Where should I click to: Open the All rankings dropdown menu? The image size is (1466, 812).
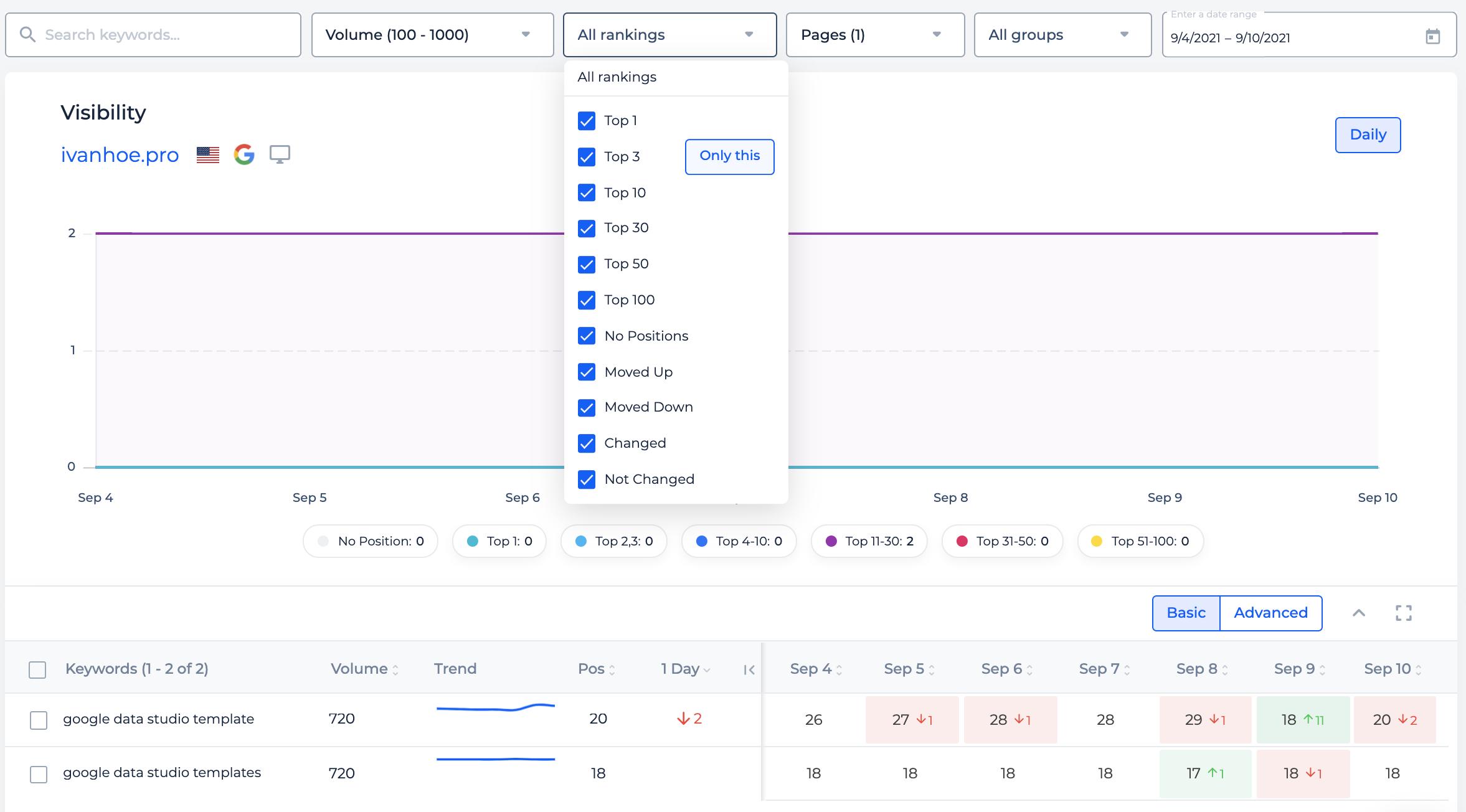pyautogui.click(x=669, y=35)
